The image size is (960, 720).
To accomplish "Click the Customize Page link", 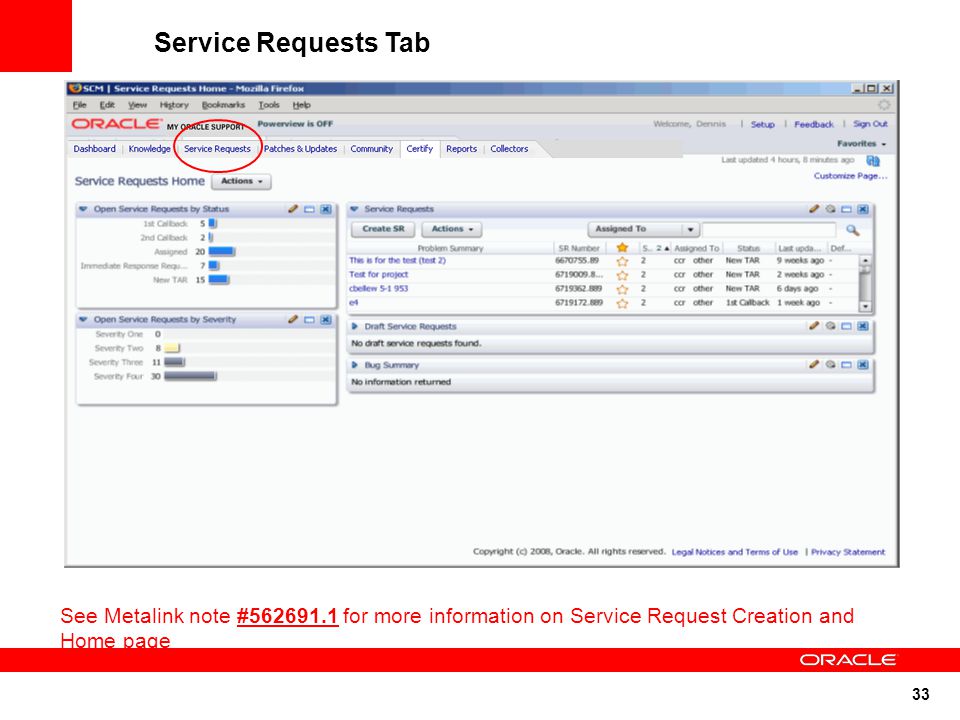I will coord(850,176).
